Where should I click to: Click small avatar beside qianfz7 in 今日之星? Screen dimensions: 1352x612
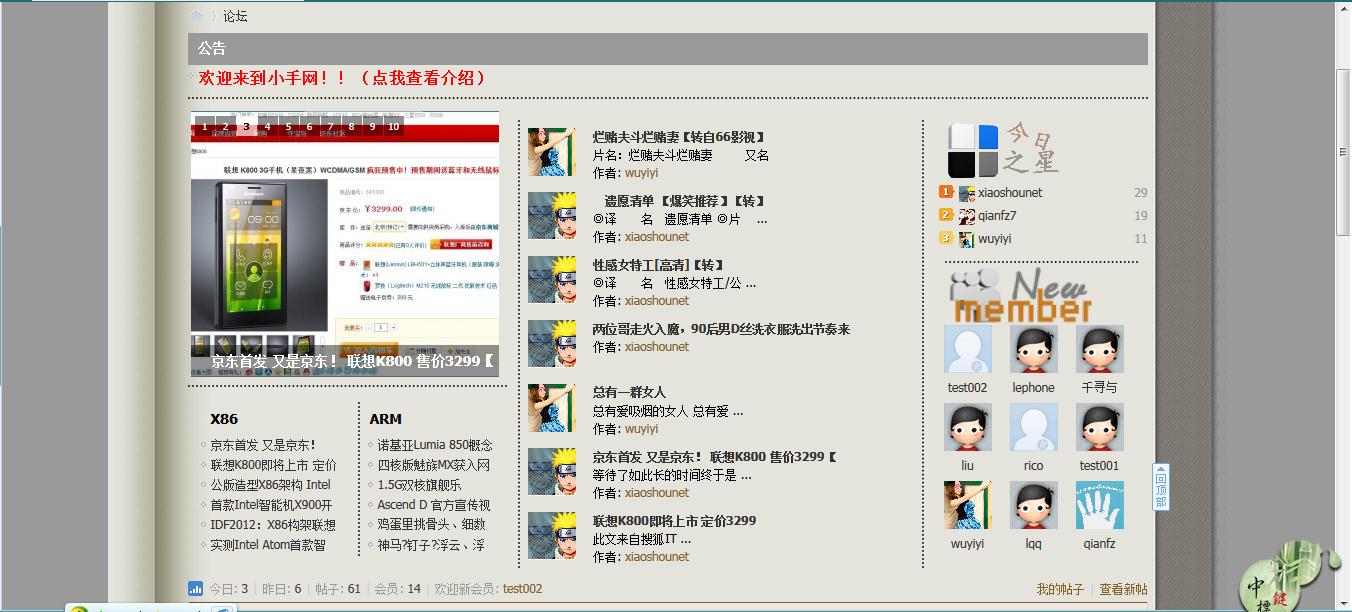pyautogui.click(x=967, y=216)
